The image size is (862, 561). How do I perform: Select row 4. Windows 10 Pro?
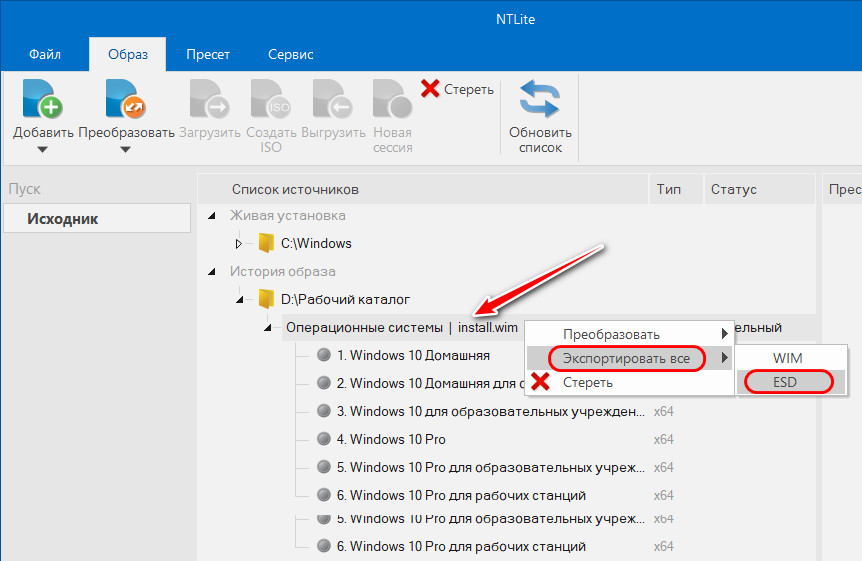pyautogui.click(x=391, y=439)
